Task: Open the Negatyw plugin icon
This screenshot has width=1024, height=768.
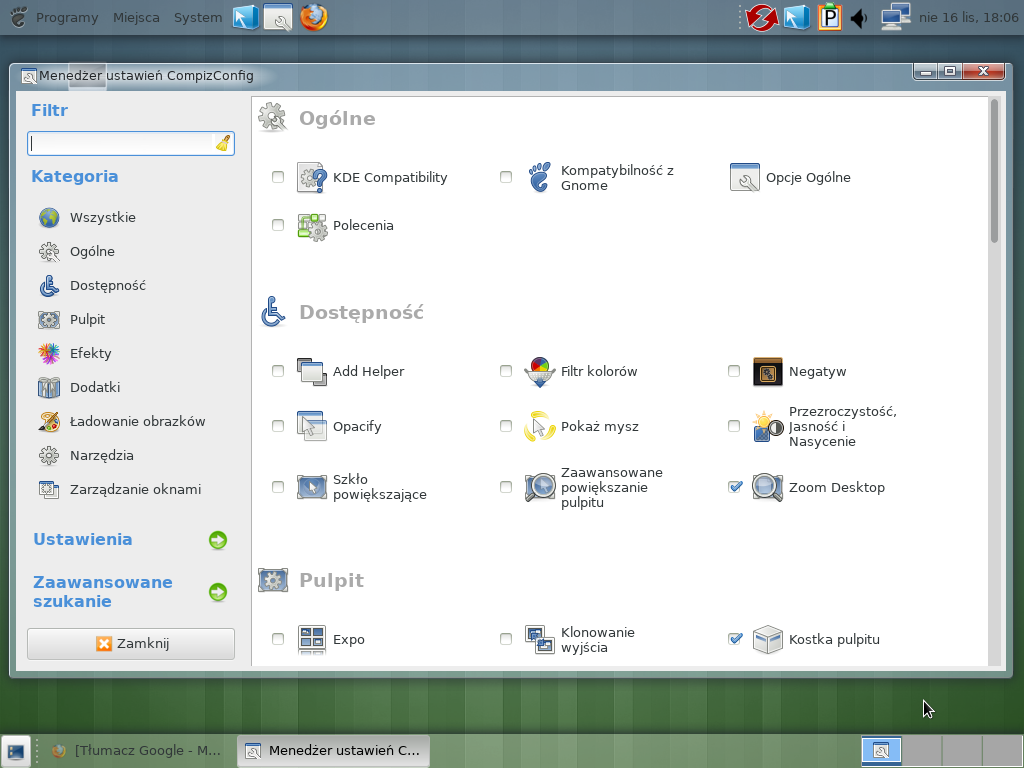Action: coord(767,372)
